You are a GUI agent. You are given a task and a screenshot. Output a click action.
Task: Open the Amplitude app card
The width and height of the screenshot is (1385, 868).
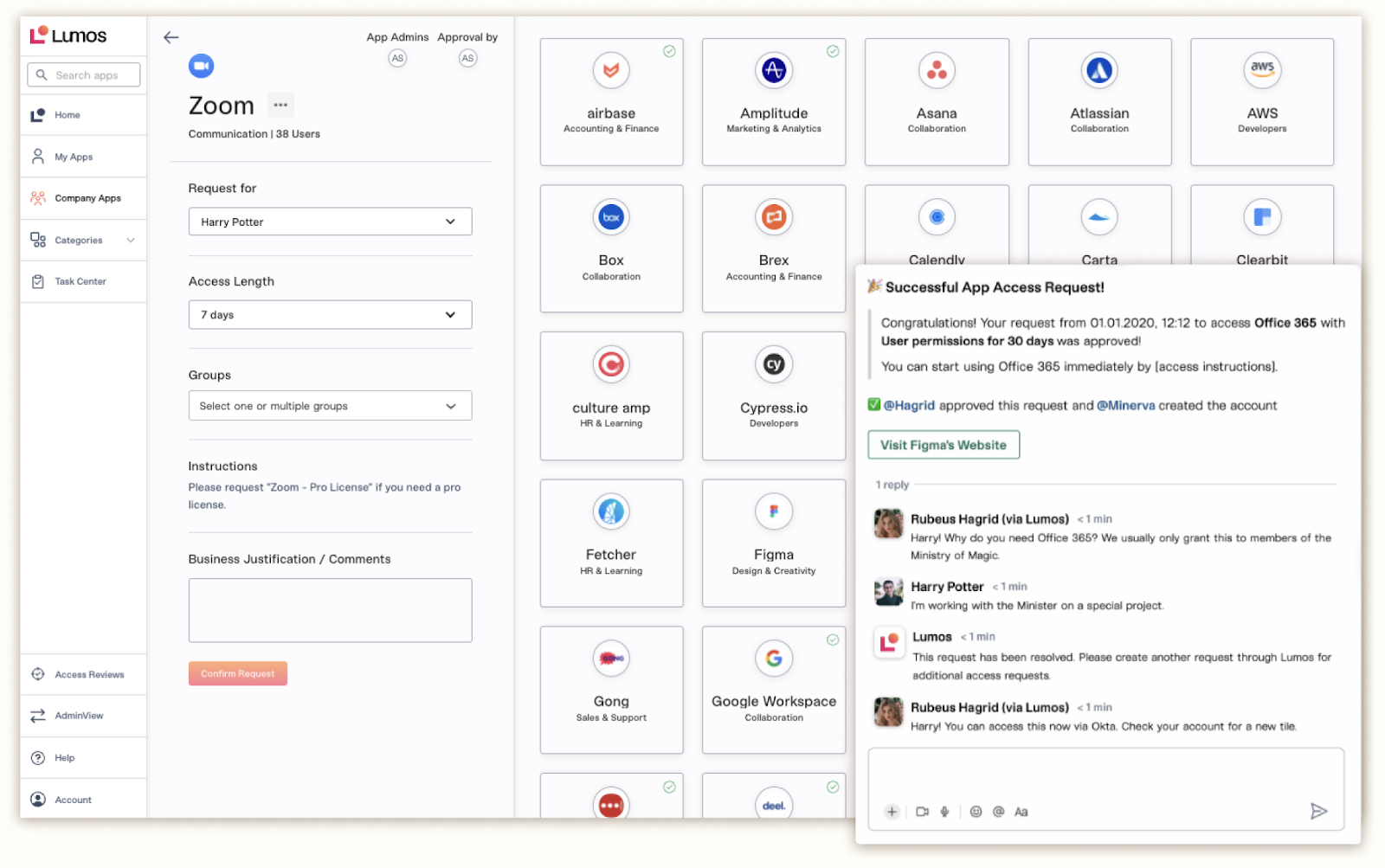point(774,102)
